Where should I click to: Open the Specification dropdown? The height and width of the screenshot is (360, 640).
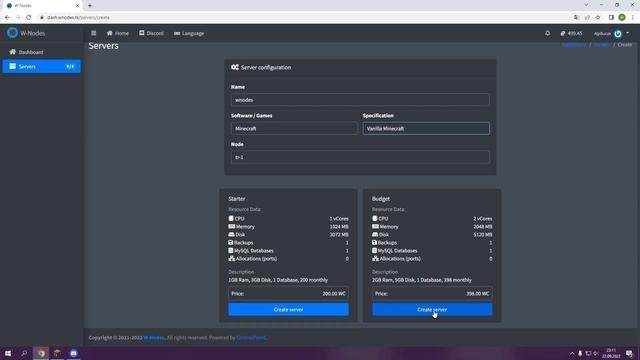point(426,129)
